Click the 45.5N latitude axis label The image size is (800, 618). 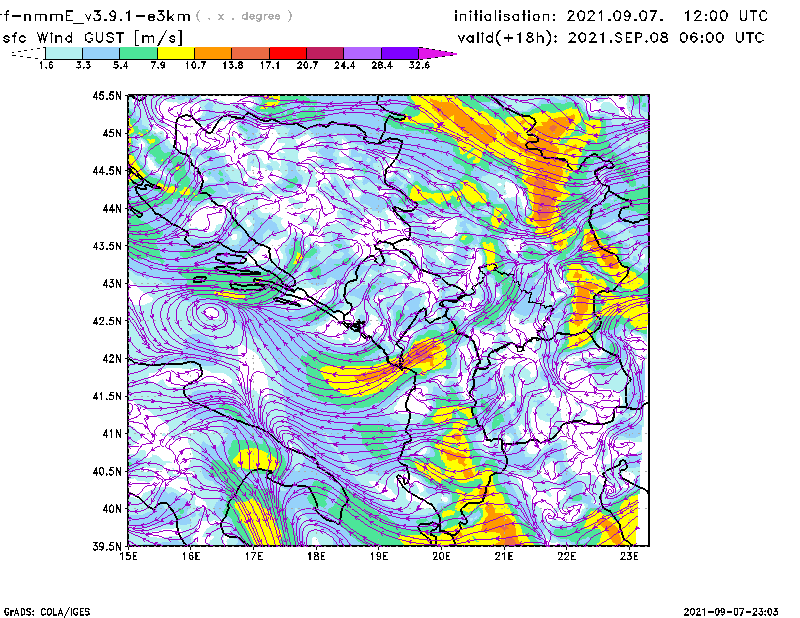[107, 96]
